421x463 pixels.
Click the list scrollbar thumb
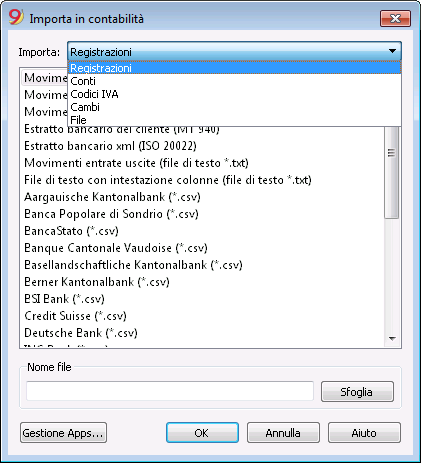coord(392,172)
